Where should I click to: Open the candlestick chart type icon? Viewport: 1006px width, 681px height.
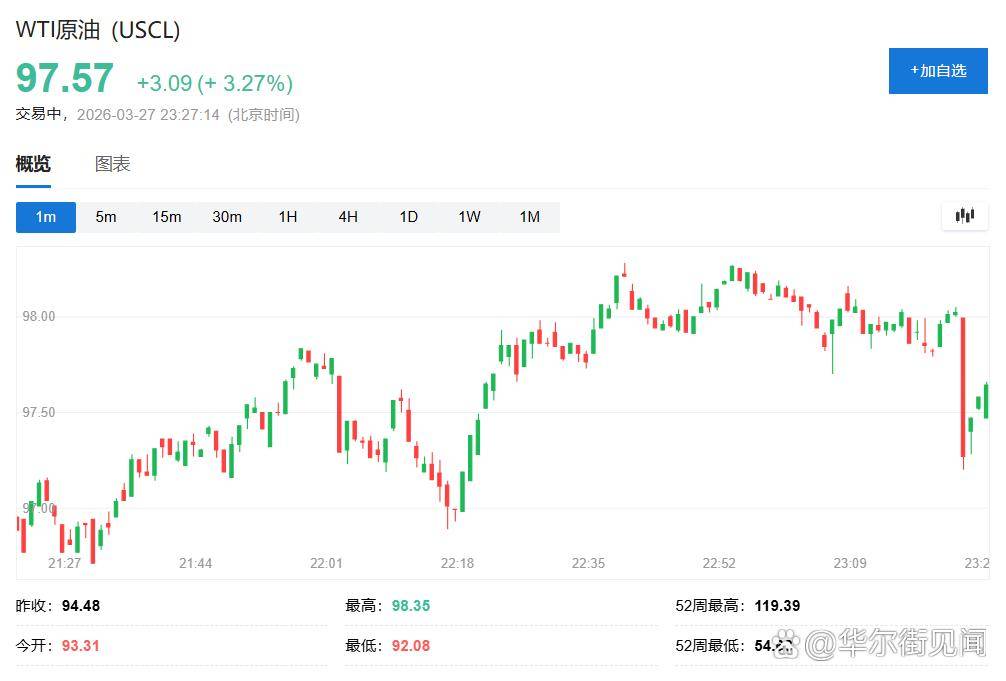coord(964,216)
